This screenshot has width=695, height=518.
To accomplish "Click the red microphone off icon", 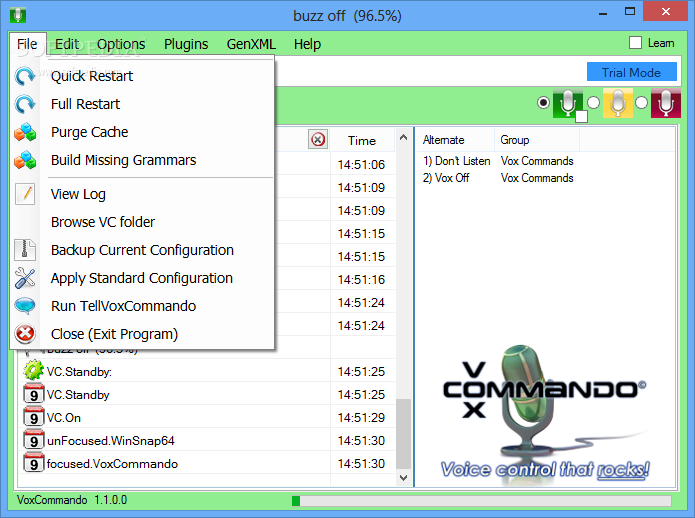I will (666, 103).
